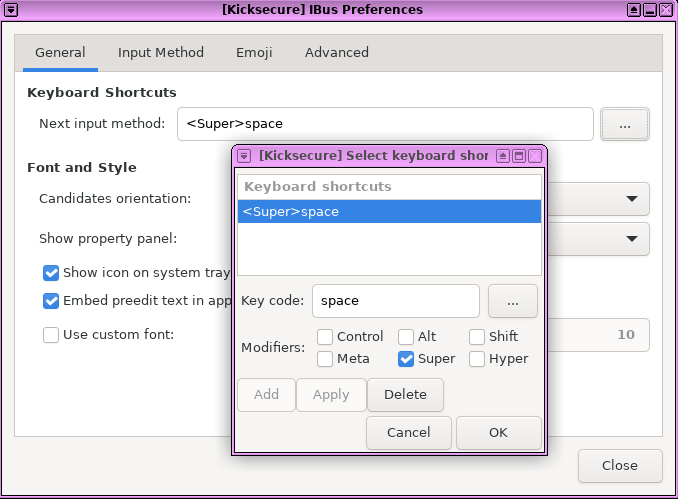Click the browse button beside Key code
This screenshot has height=499, width=678.
(512, 301)
